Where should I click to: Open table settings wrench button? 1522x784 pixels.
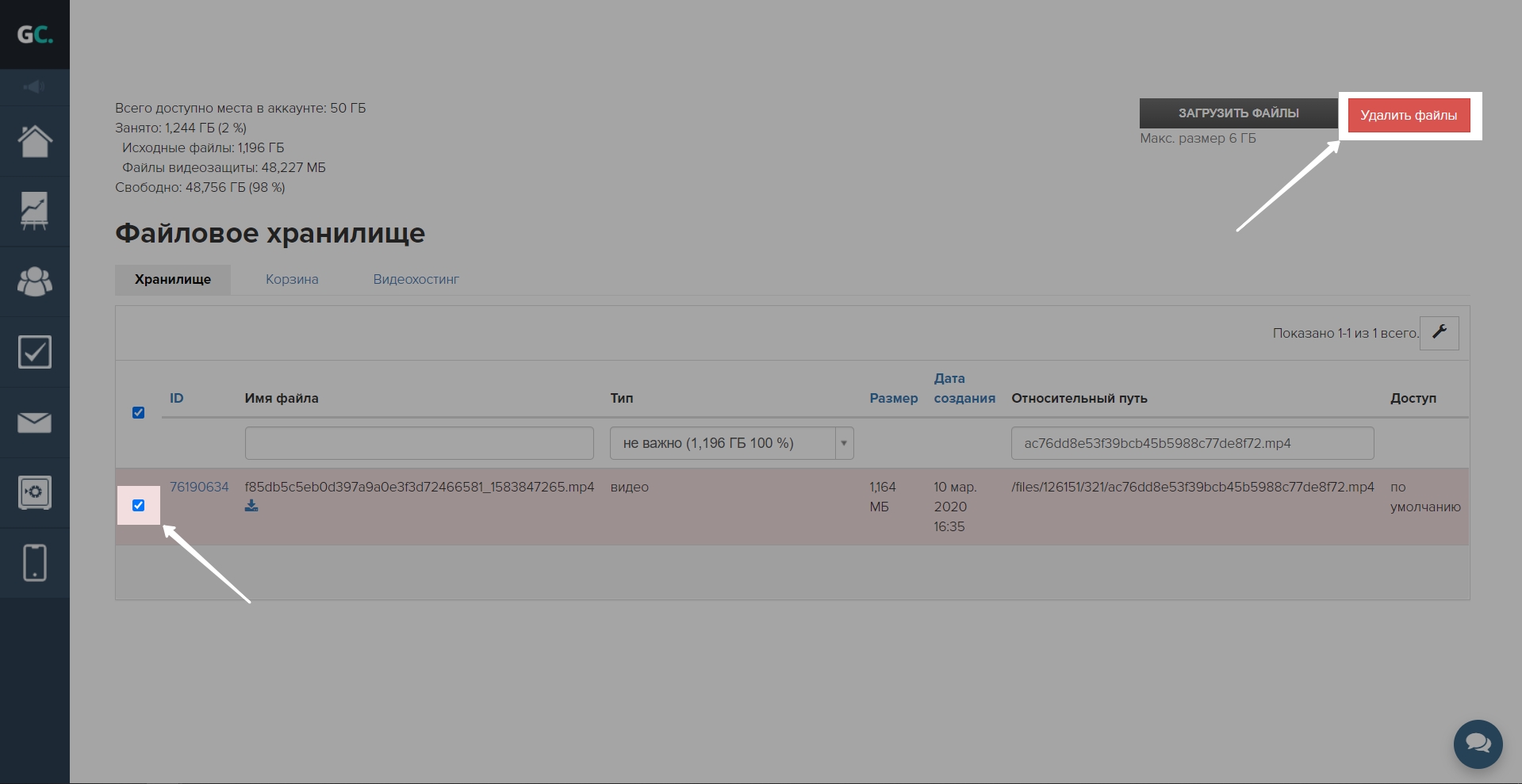(1439, 333)
